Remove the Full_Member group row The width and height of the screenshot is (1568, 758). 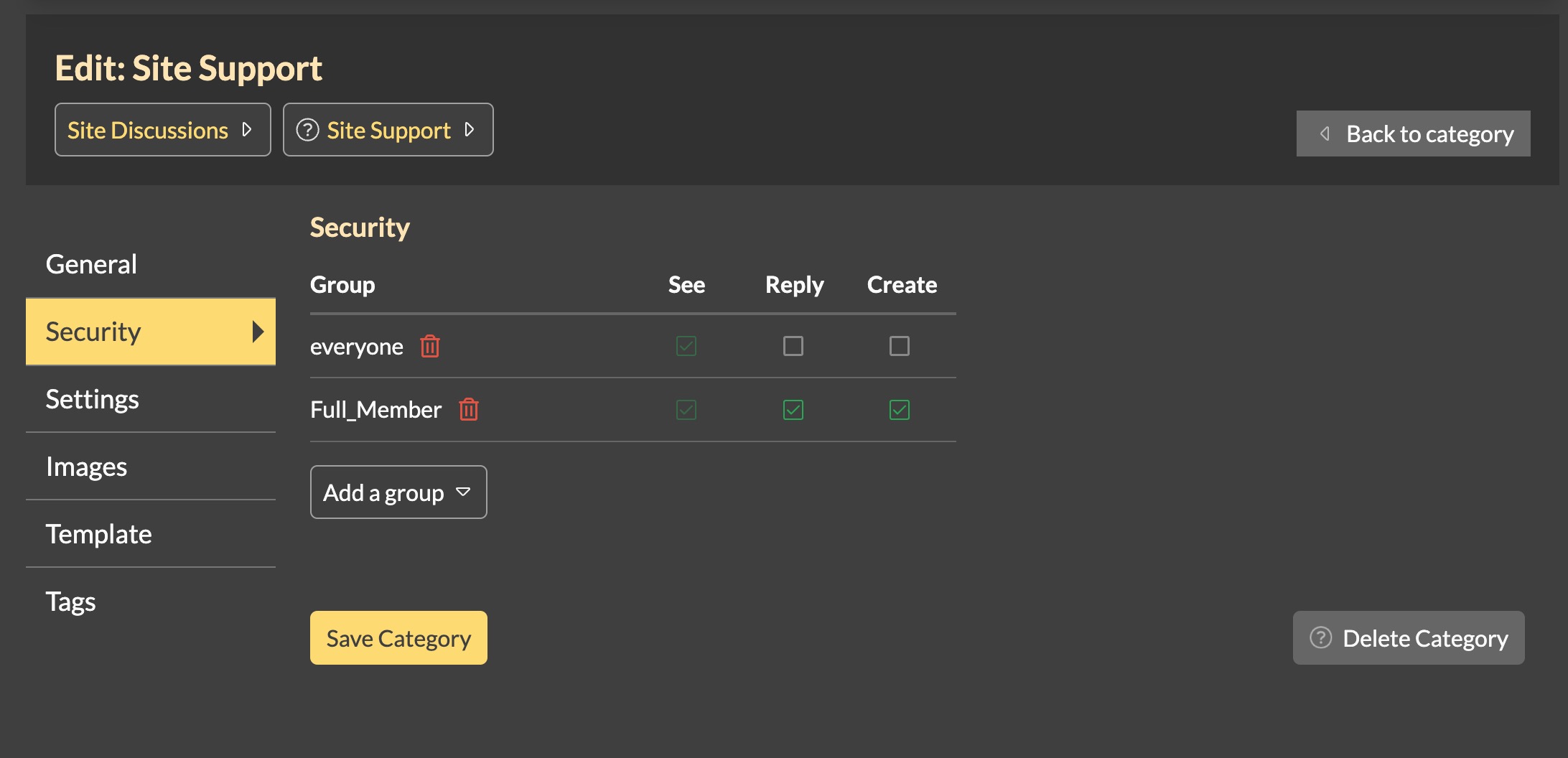tap(469, 409)
